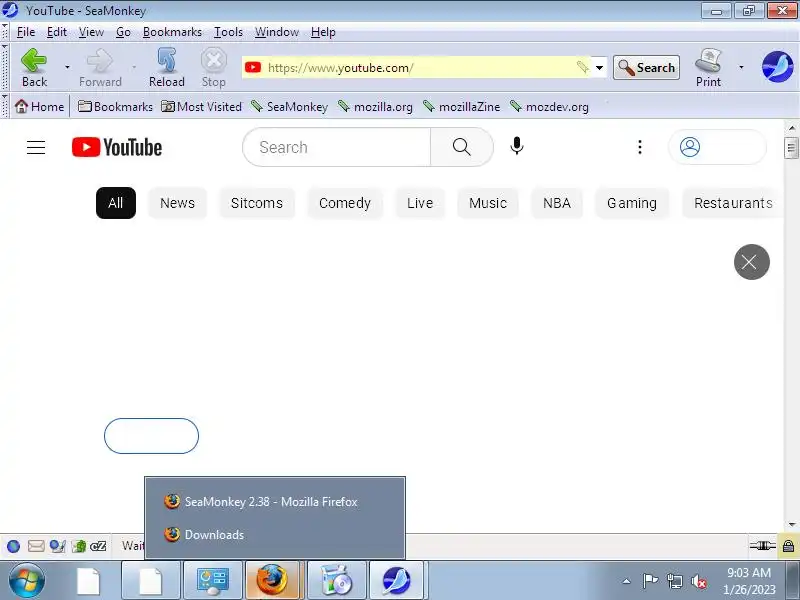Click the SeaMonkey throbber logo in the toolbar
This screenshot has height=600, width=800.
pyautogui.click(x=777, y=66)
